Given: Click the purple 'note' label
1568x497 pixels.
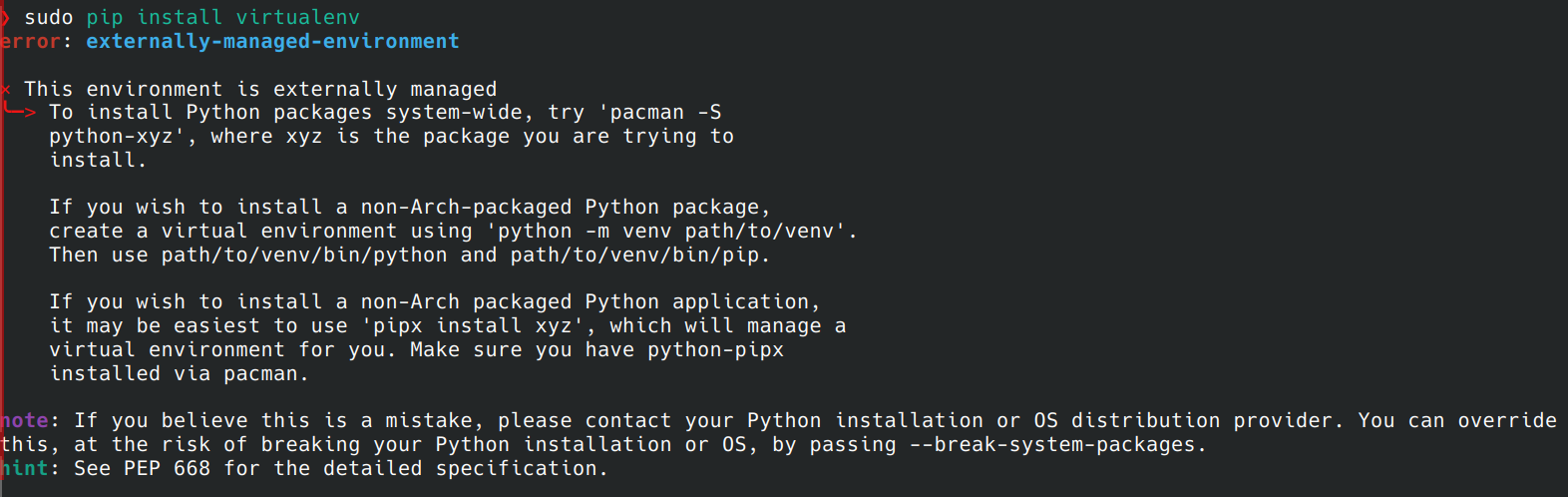Looking at the screenshot, I should tap(25, 420).
